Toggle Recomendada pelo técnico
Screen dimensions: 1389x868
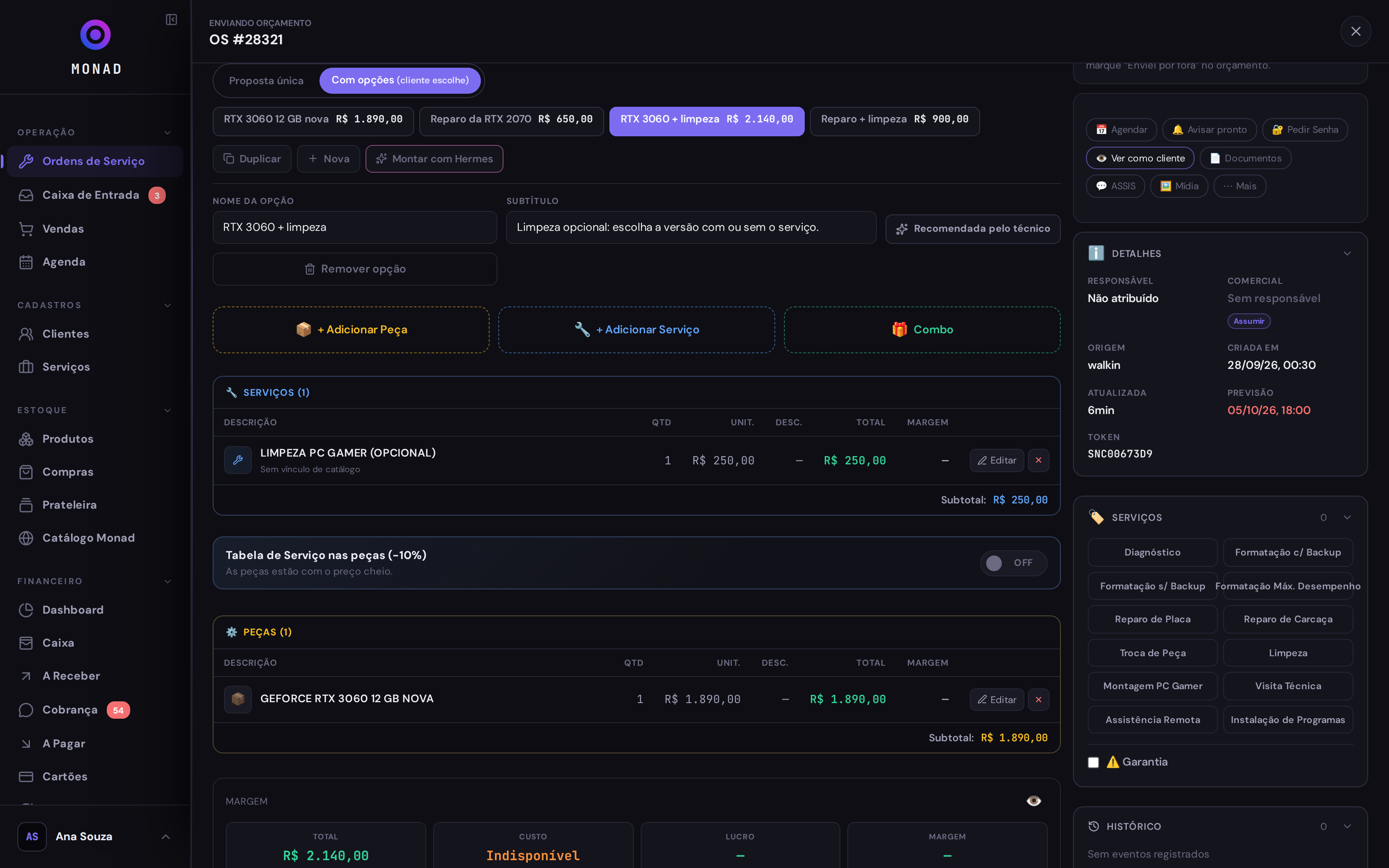coord(973,228)
